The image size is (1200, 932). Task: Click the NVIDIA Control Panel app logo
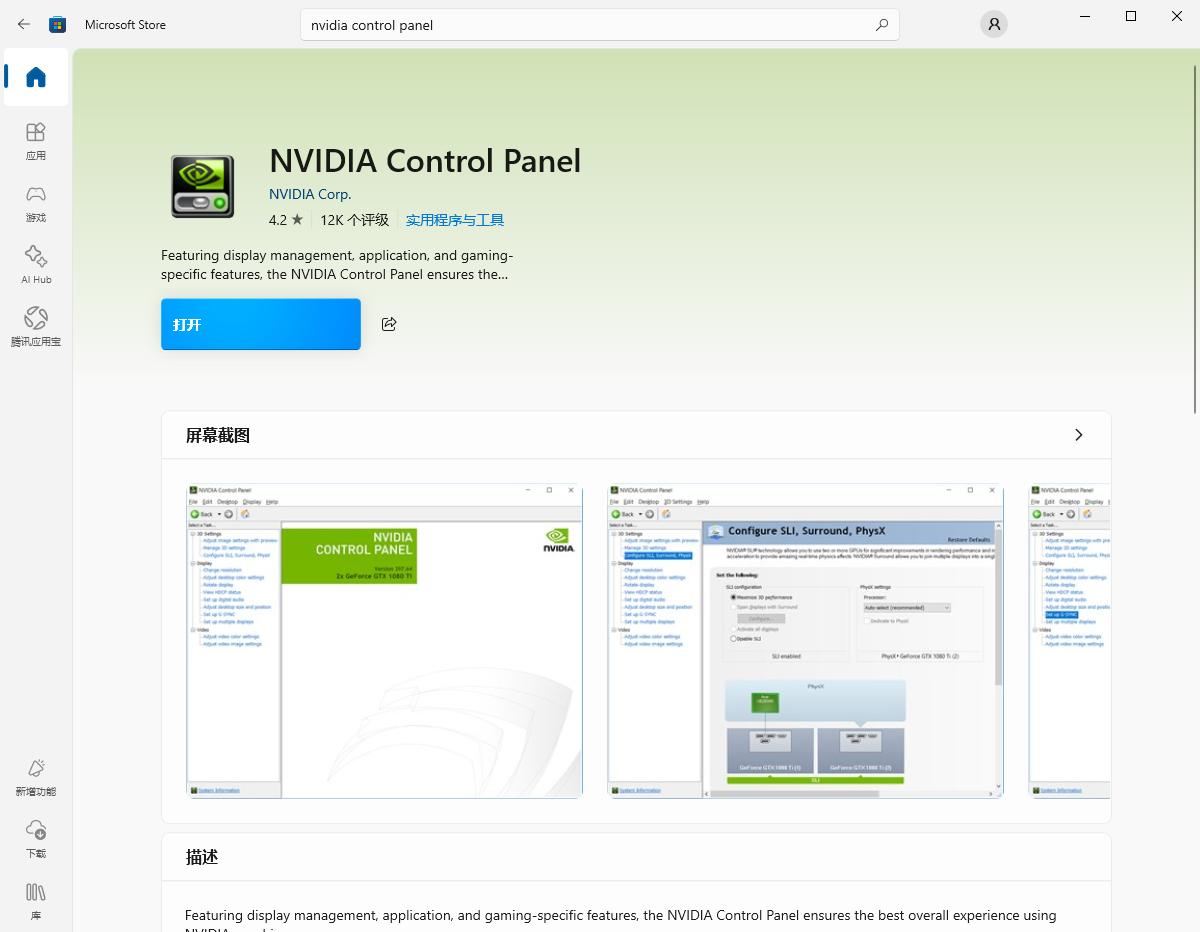tap(203, 187)
